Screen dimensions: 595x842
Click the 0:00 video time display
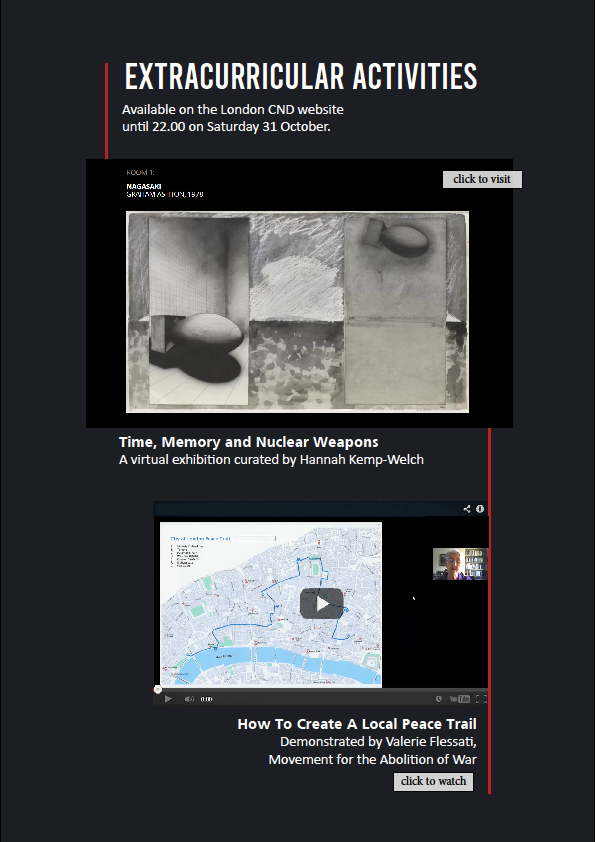tap(206, 699)
